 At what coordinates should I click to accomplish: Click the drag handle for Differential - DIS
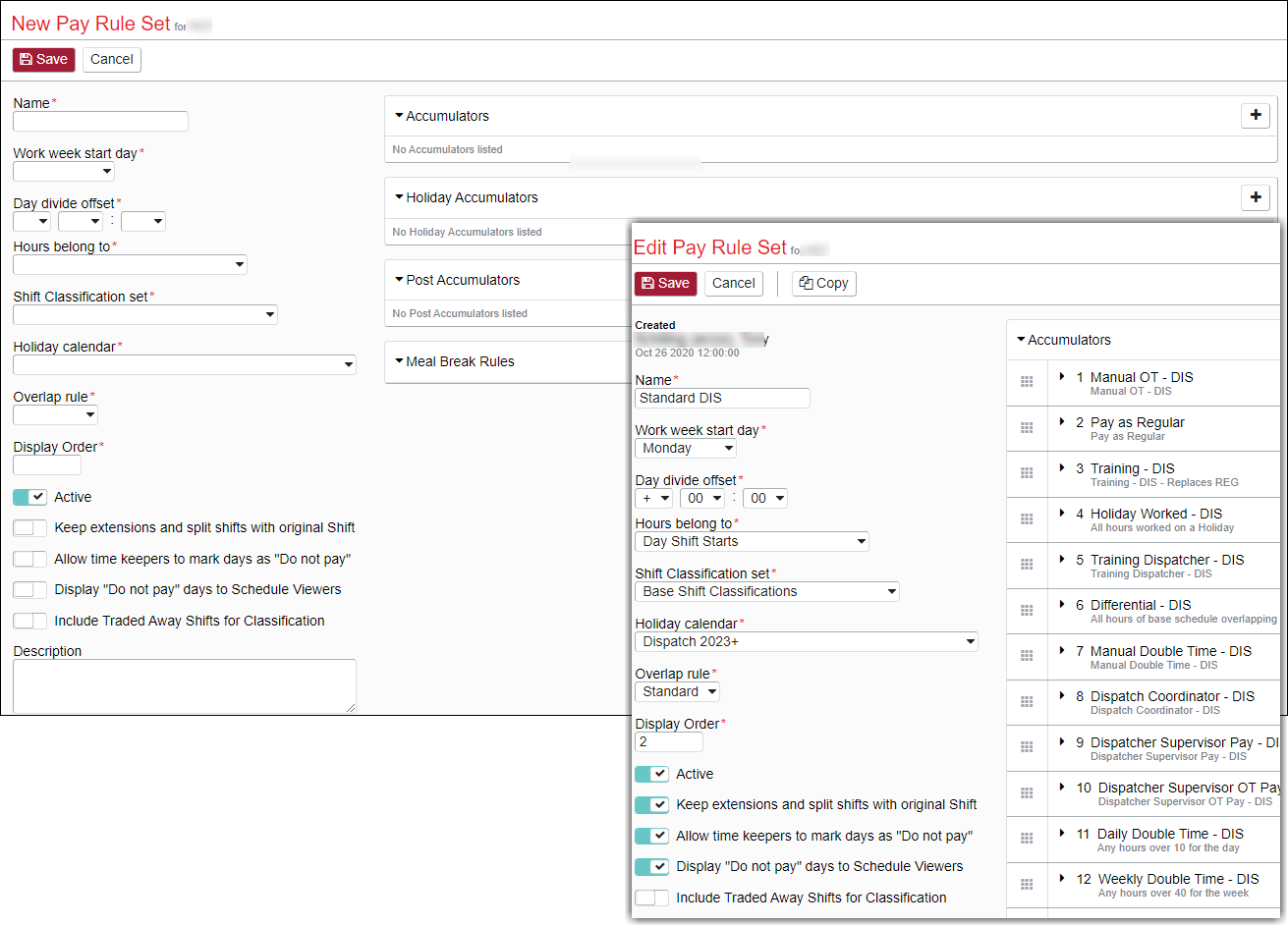tap(1027, 611)
